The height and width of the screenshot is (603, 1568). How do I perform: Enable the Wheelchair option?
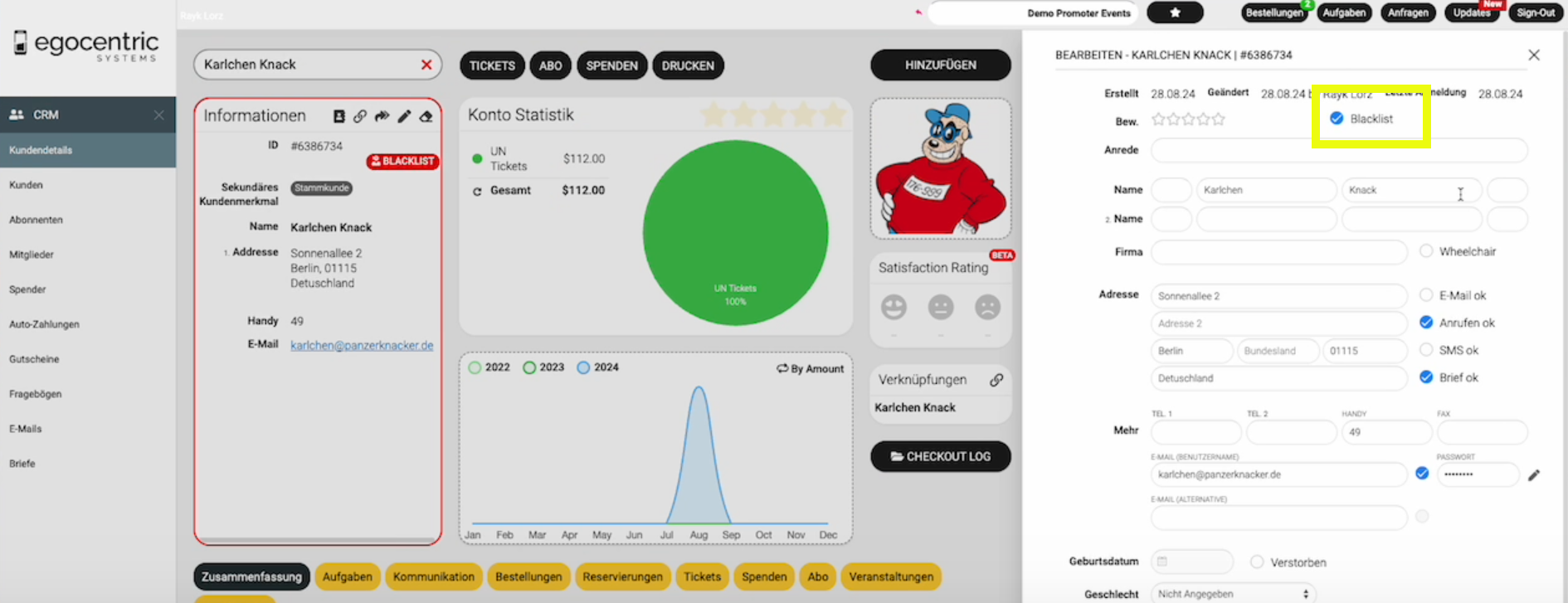[1426, 251]
